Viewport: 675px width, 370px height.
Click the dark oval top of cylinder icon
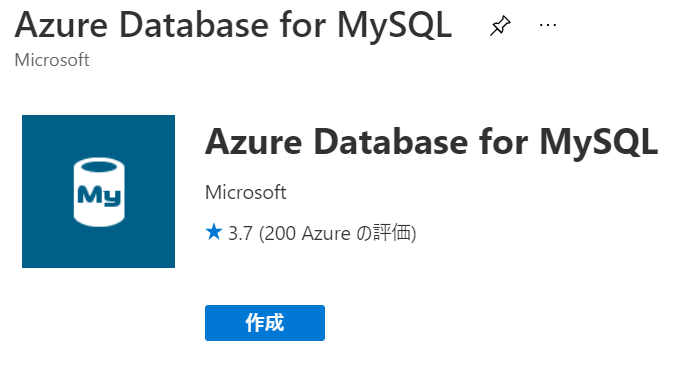pyautogui.click(x=99, y=167)
